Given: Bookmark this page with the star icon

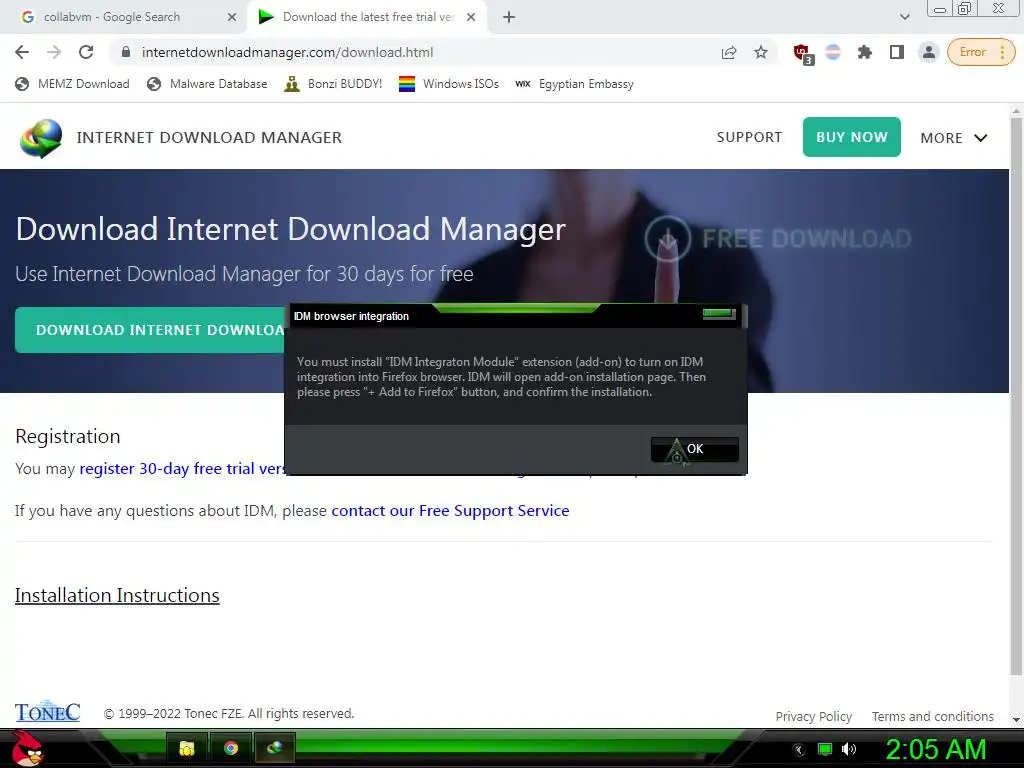Looking at the screenshot, I should tap(761, 52).
